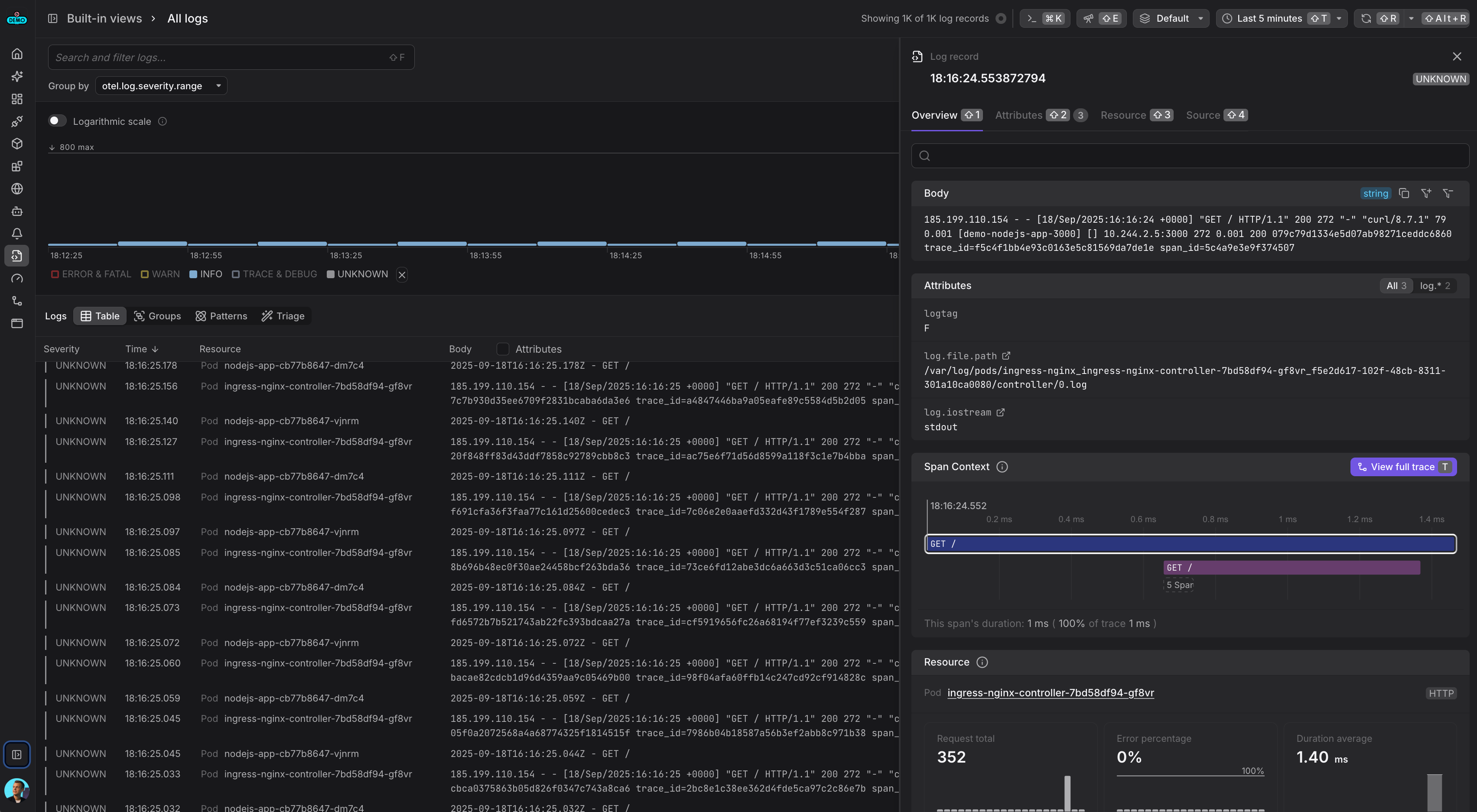Open the AI sparkle icon in sidebar

pyautogui.click(x=17, y=76)
